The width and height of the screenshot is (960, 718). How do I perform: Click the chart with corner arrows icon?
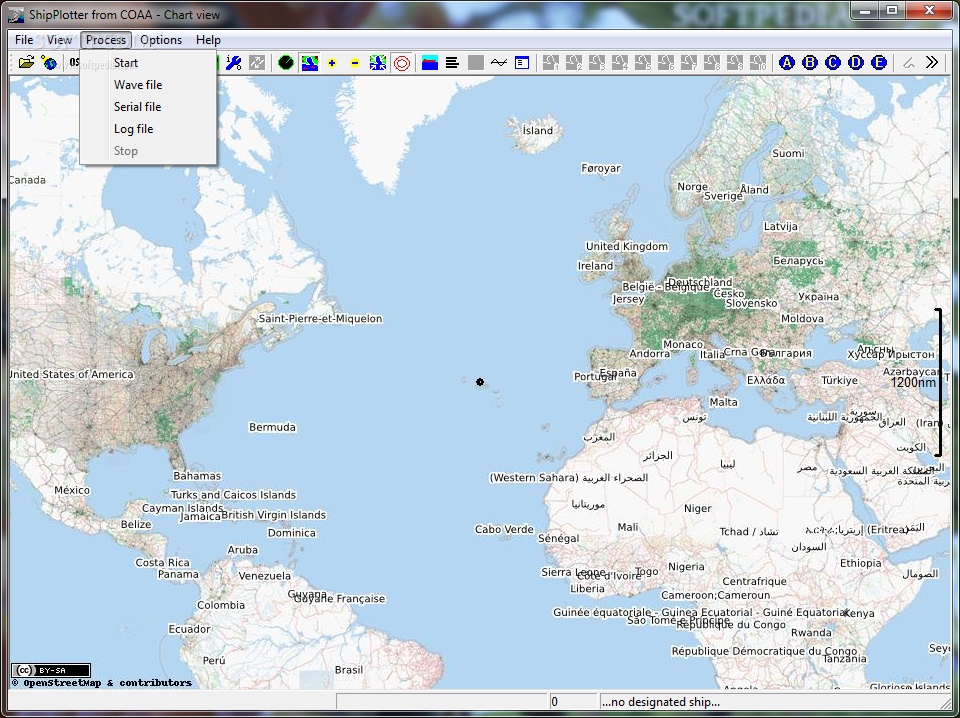click(x=378, y=62)
